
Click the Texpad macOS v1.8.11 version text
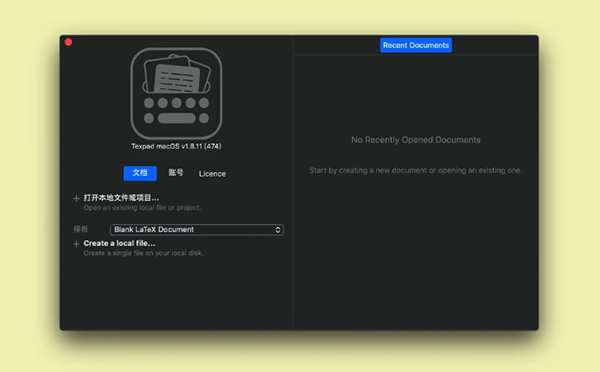pos(176,146)
